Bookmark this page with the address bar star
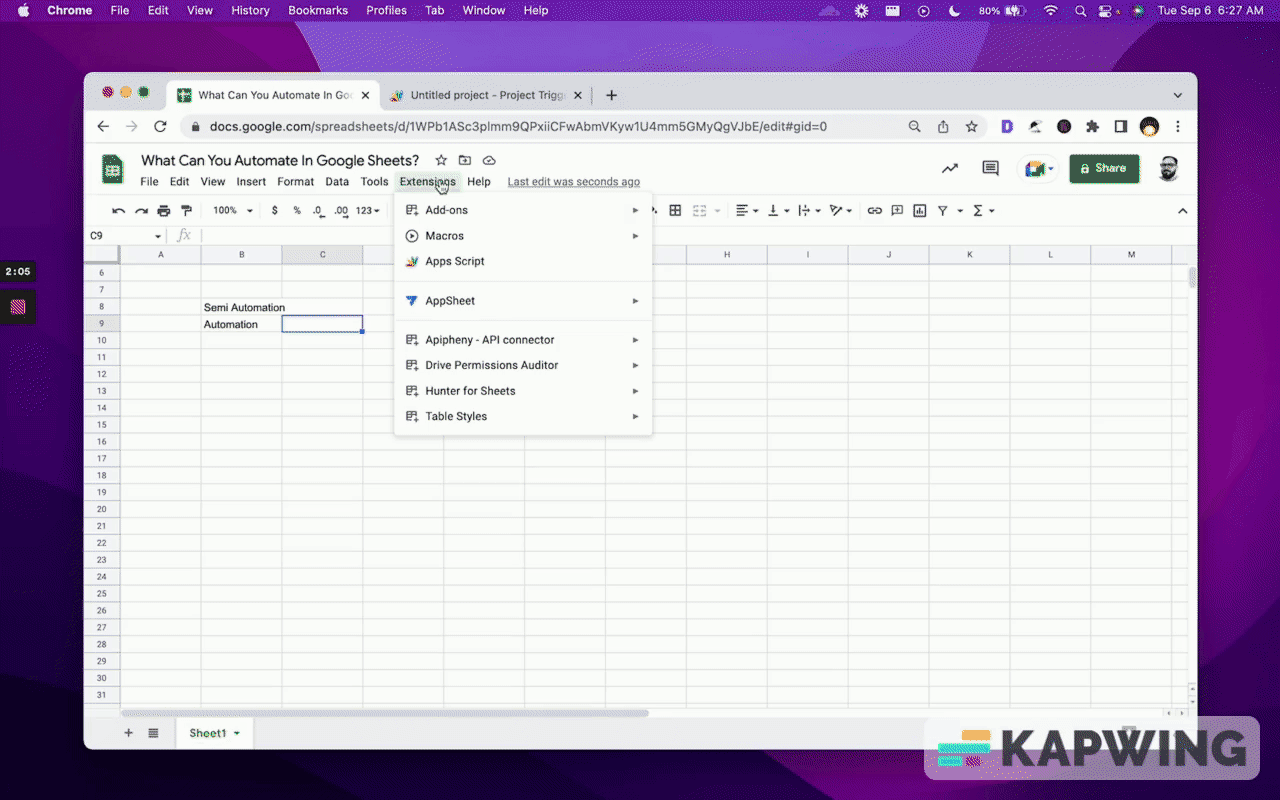Screen dimensions: 1280x800 pyautogui.click(x=971, y=127)
